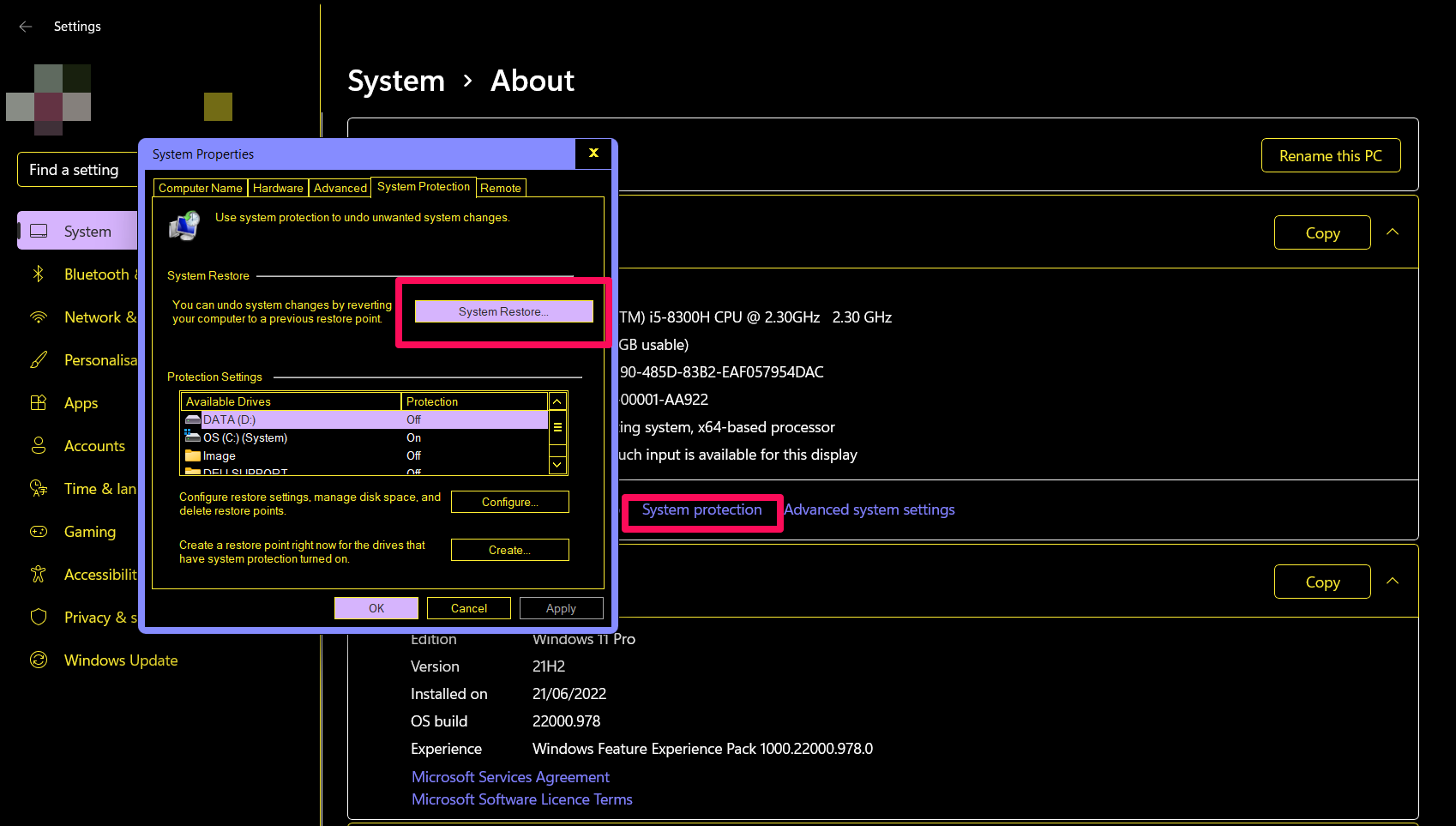Image resolution: width=1456 pixels, height=826 pixels.
Task: Click the Windows 11 Pro edition text
Action: point(584,640)
